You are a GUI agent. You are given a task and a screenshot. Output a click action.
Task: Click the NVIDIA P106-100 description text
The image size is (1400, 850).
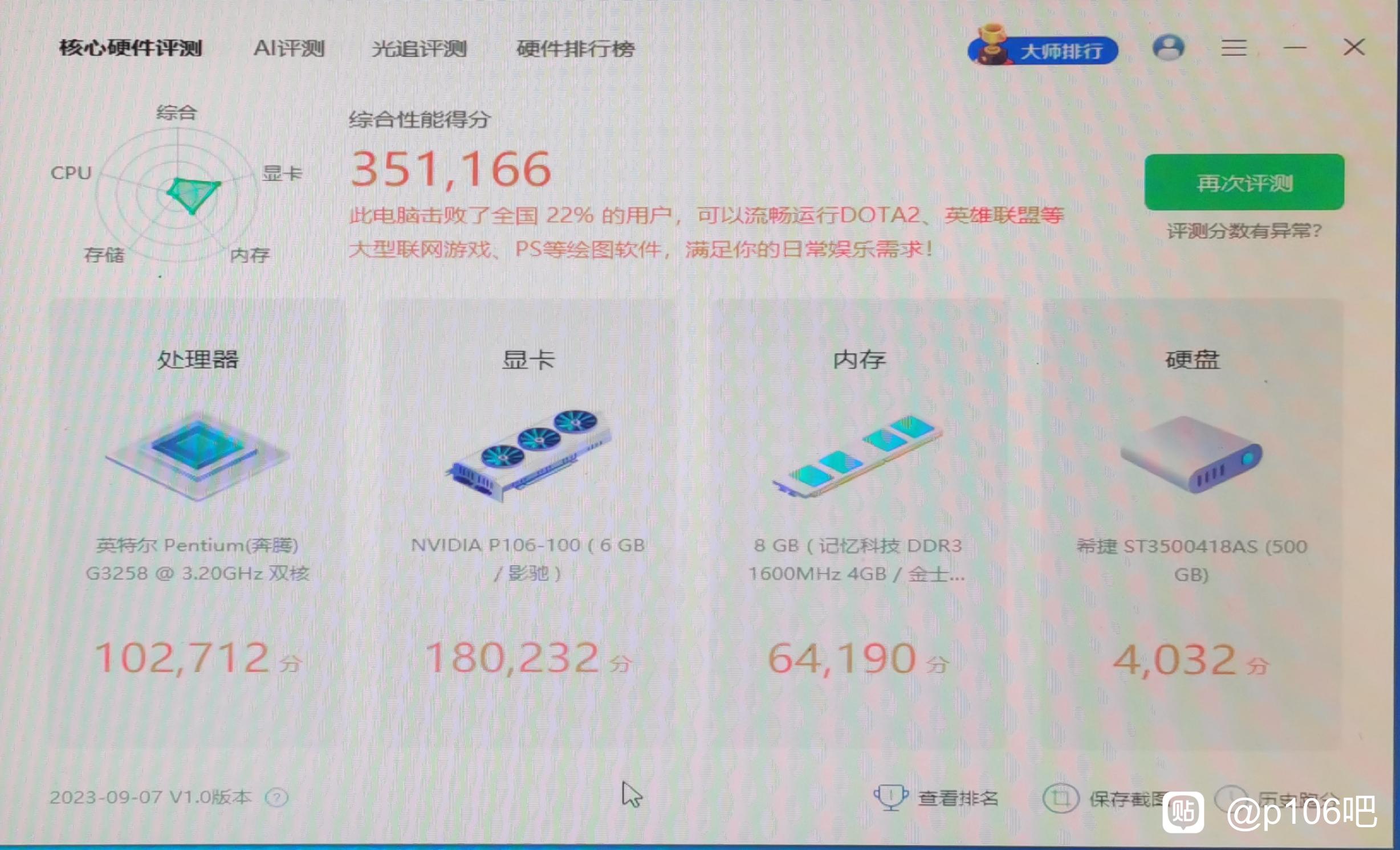pos(528,559)
